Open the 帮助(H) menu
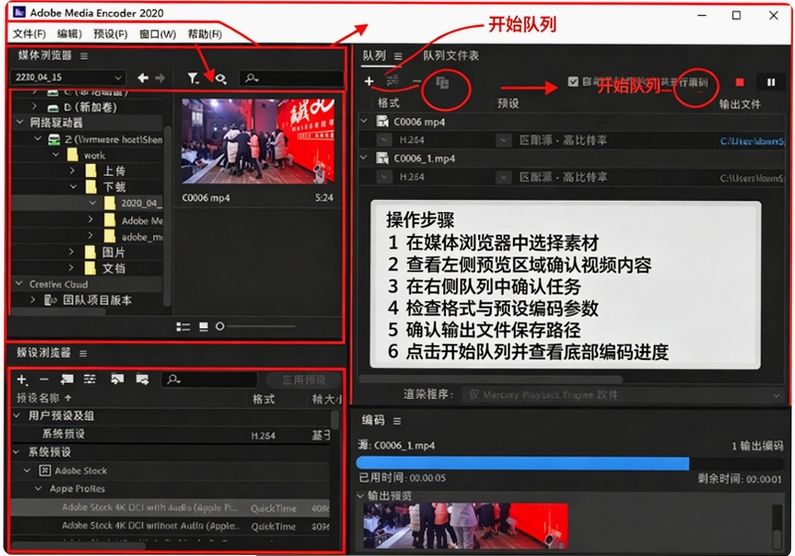This screenshot has height=556, width=795. [x=204, y=34]
